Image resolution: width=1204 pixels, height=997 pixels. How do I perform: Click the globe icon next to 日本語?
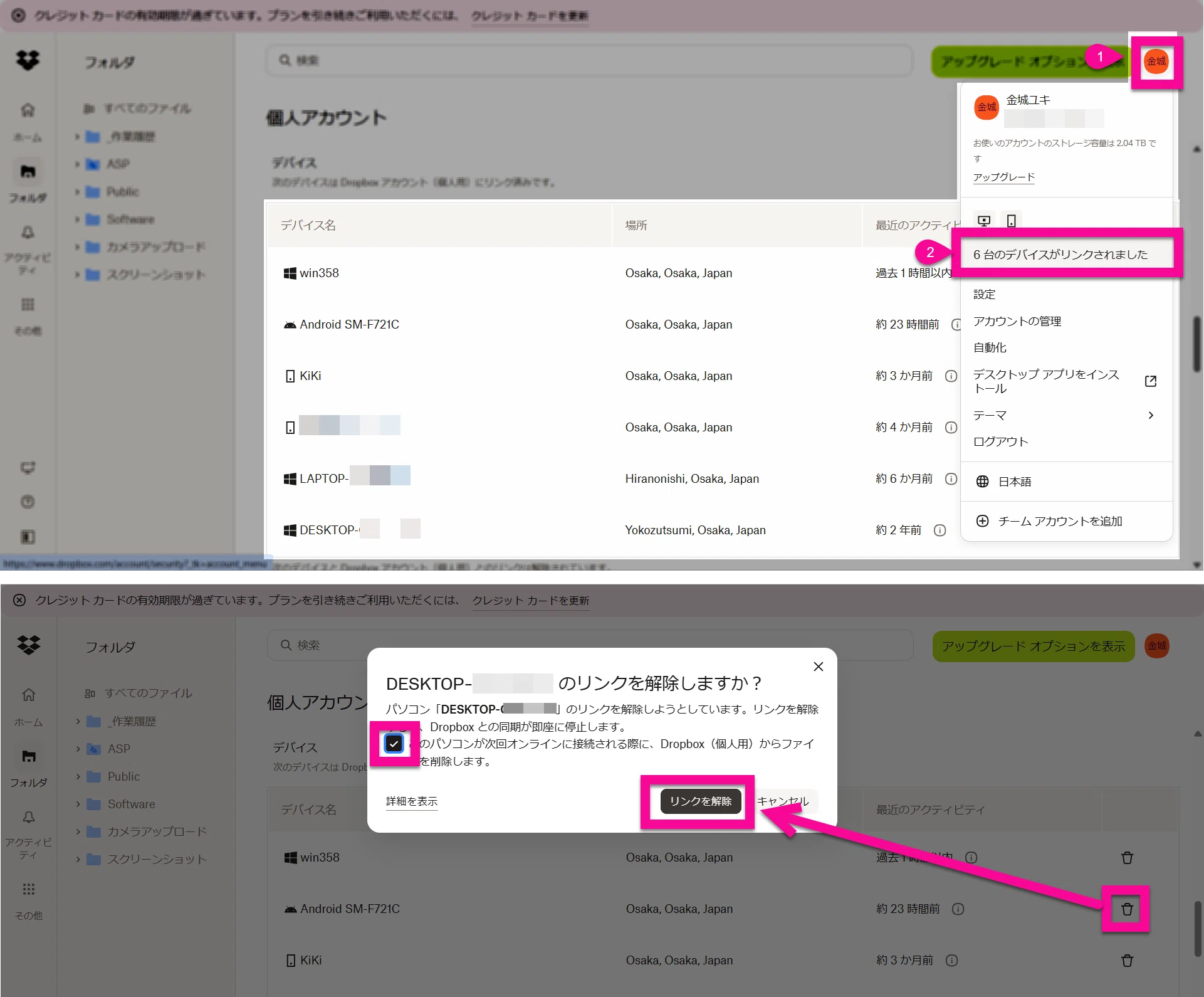tap(982, 482)
